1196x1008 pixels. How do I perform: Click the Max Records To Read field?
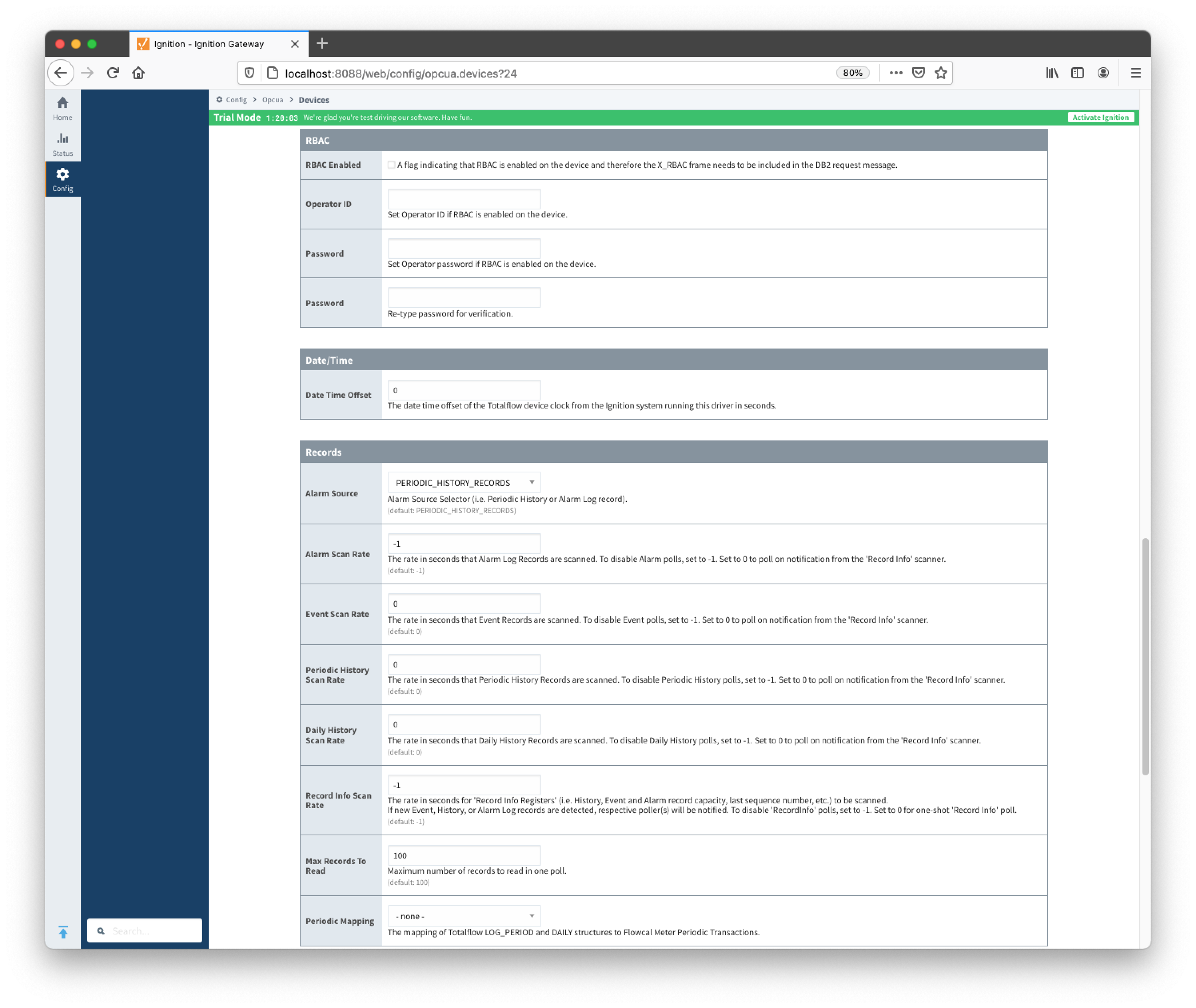point(464,855)
